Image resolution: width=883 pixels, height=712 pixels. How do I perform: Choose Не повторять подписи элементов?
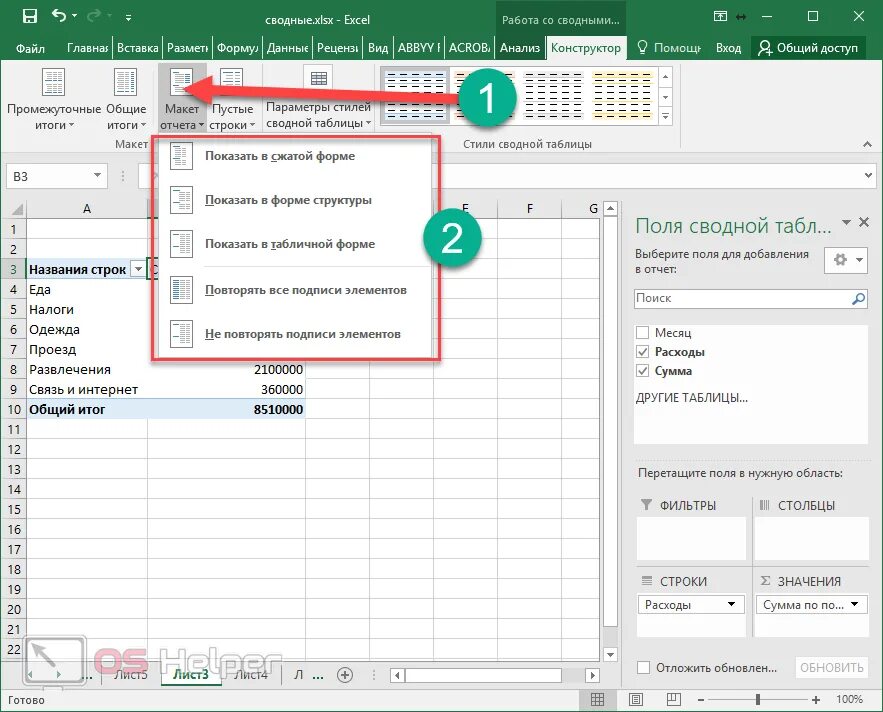(x=295, y=334)
